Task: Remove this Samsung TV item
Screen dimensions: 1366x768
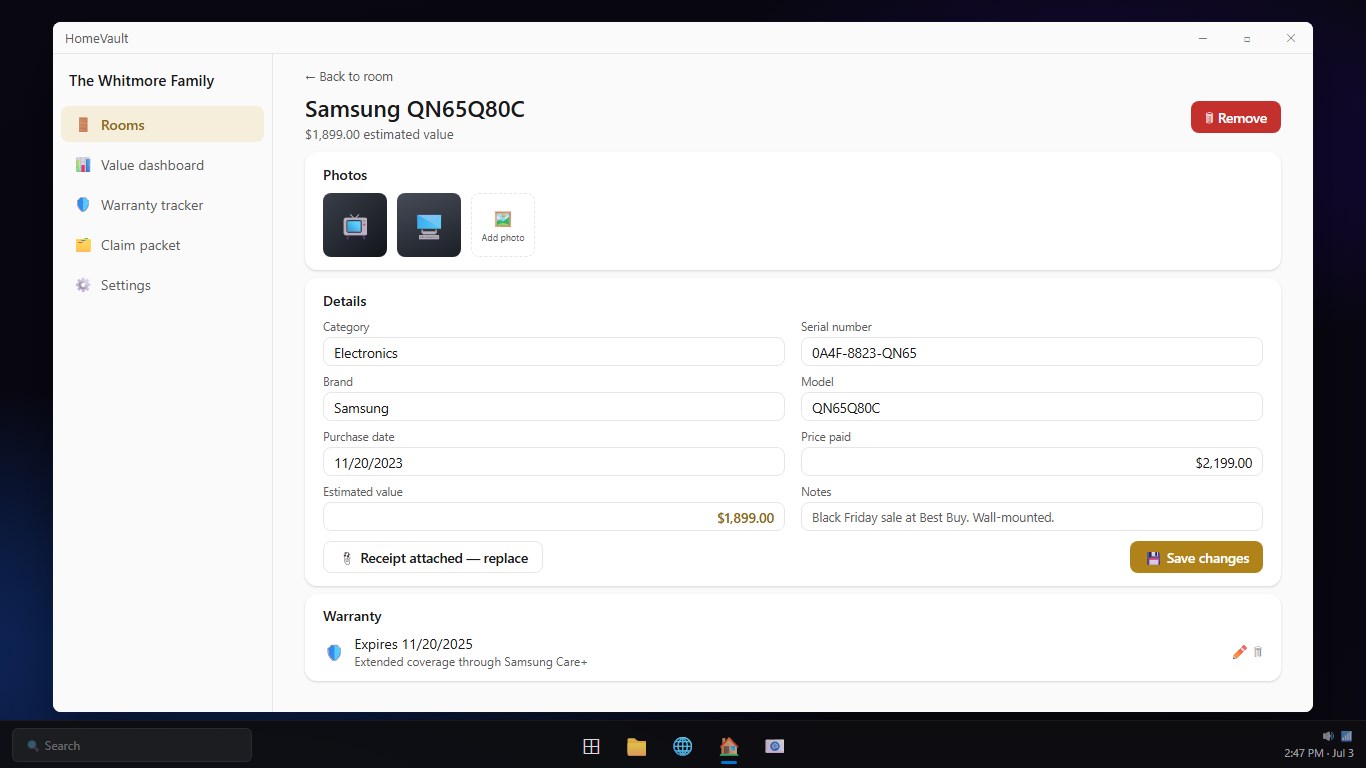Action: tap(1235, 117)
